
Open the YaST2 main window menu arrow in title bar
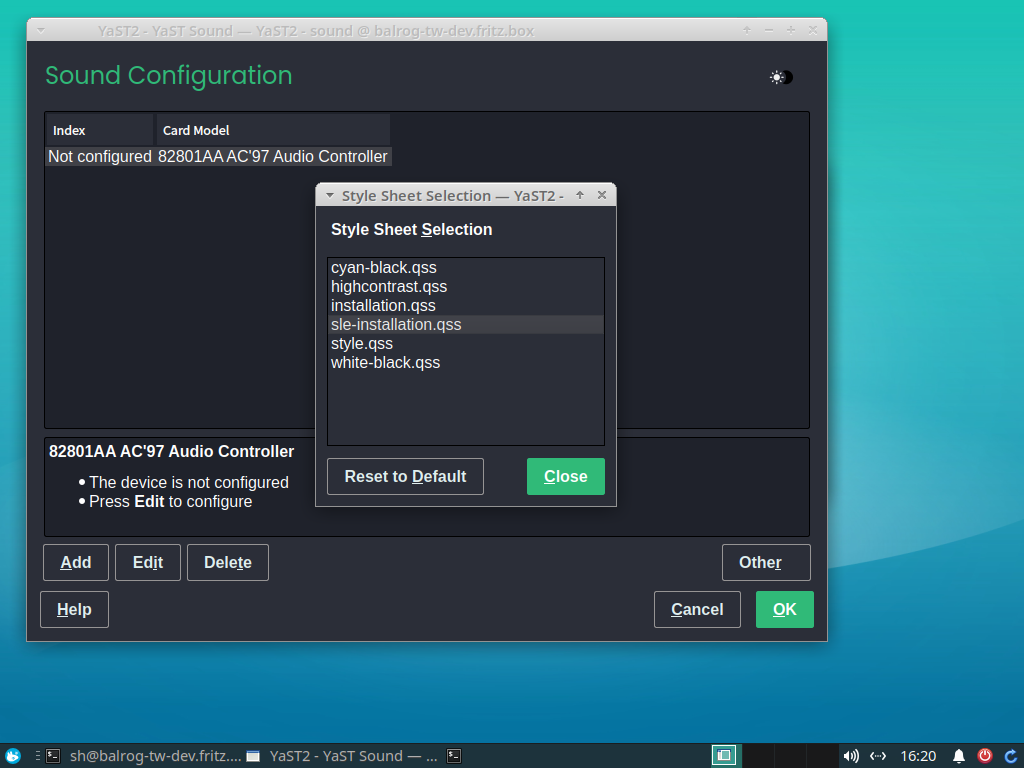tap(40, 30)
